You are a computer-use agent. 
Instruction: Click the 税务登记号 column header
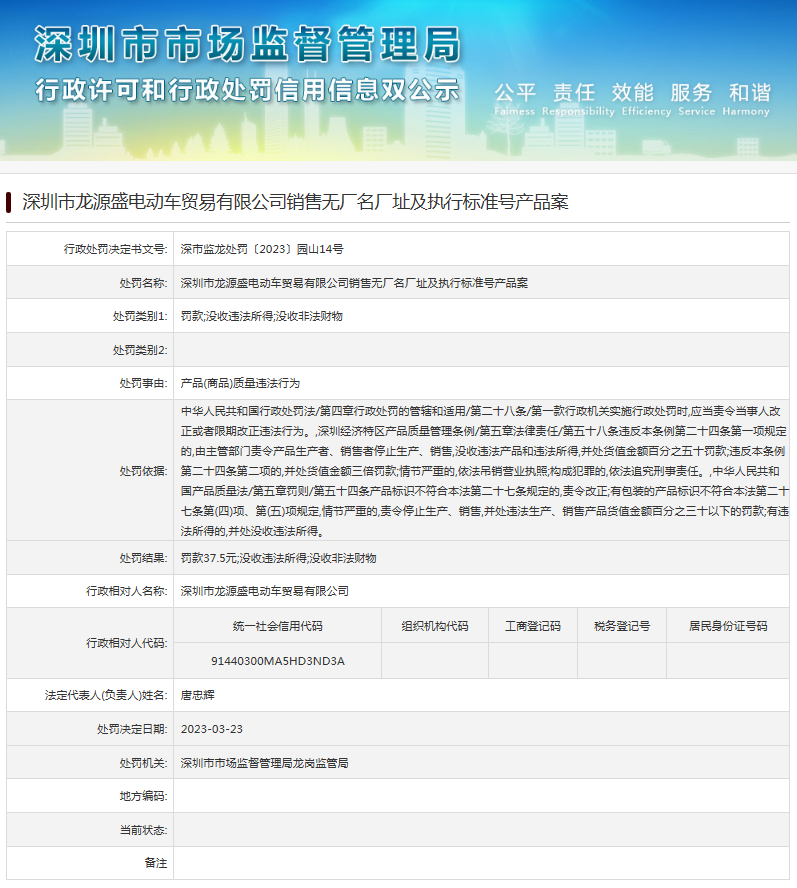pos(622,626)
